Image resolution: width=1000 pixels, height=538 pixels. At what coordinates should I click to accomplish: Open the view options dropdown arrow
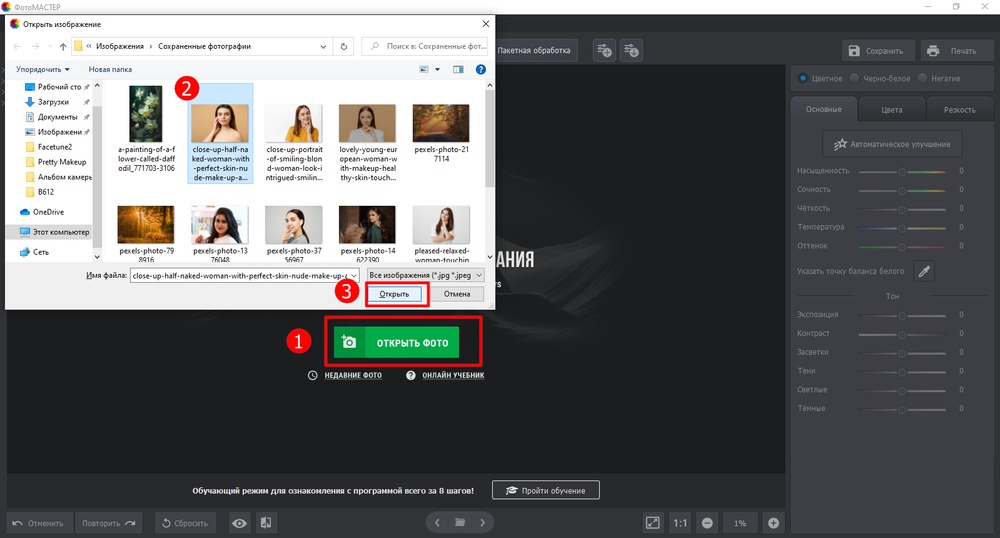(438, 69)
